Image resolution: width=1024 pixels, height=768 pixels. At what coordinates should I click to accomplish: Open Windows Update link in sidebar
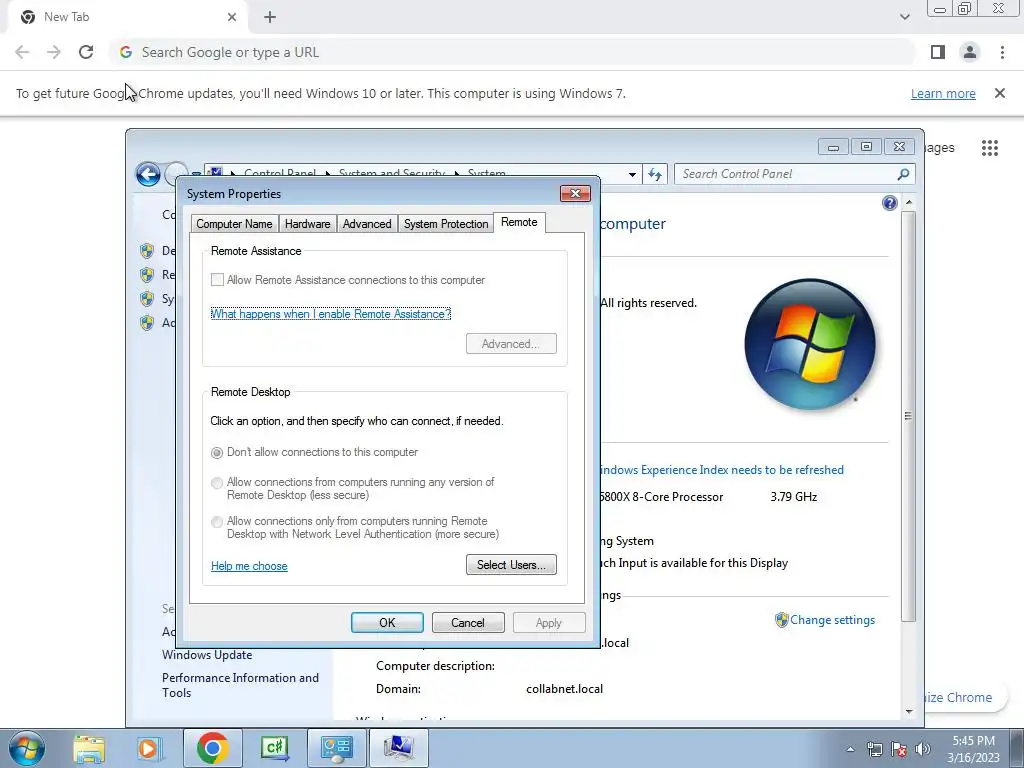(x=207, y=655)
